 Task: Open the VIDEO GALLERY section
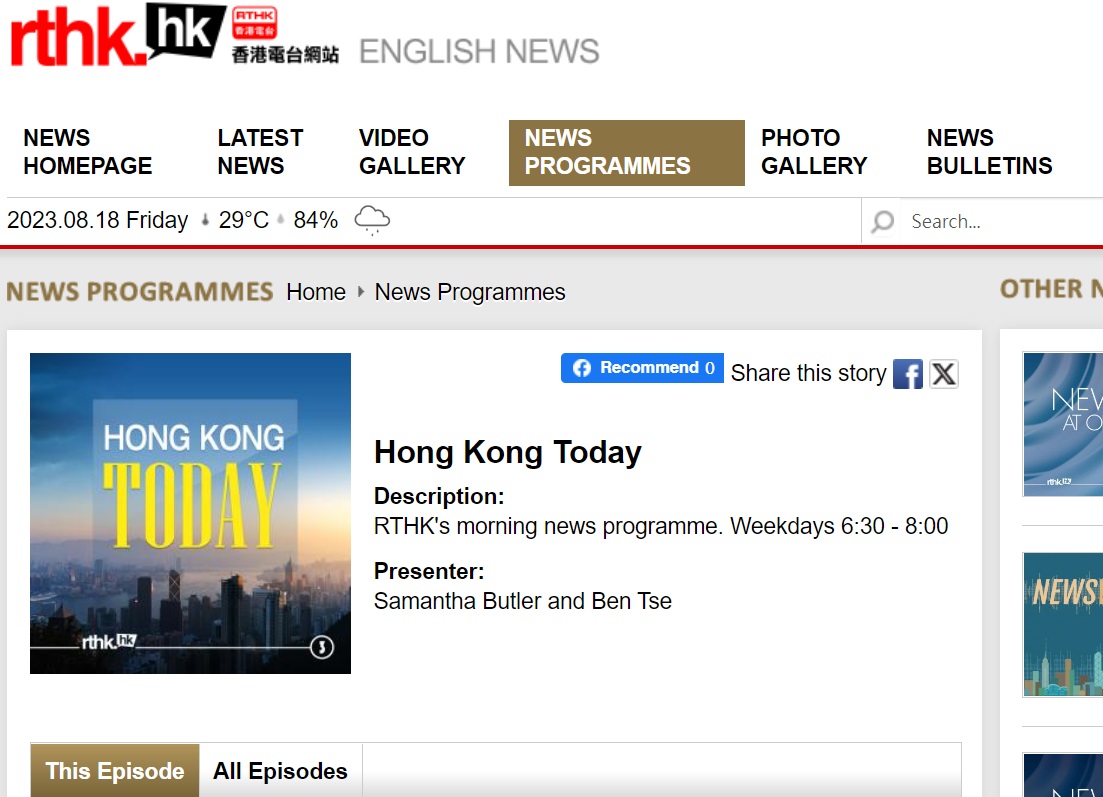(x=411, y=152)
